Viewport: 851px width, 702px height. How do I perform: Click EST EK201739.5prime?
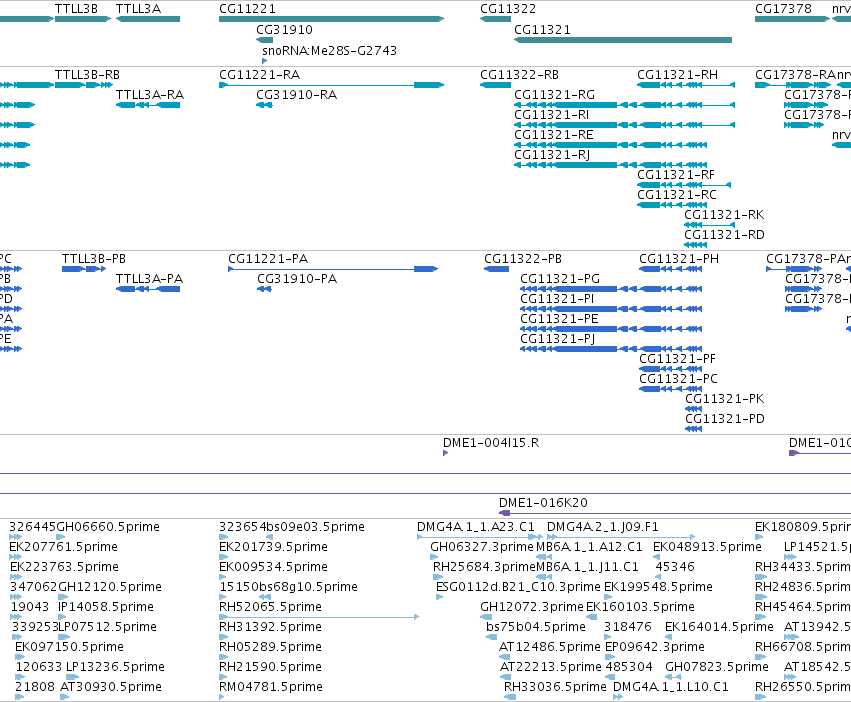[274, 547]
